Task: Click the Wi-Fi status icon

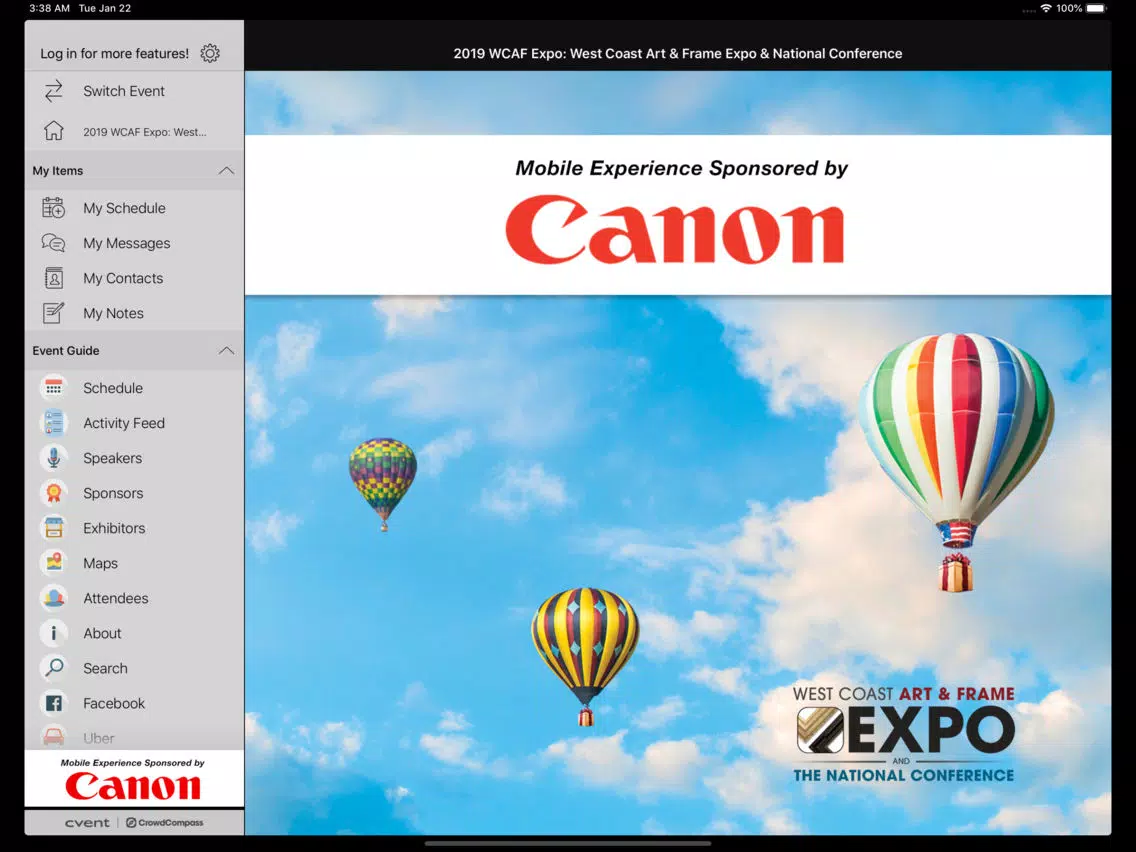Action: [x=1045, y=8]
